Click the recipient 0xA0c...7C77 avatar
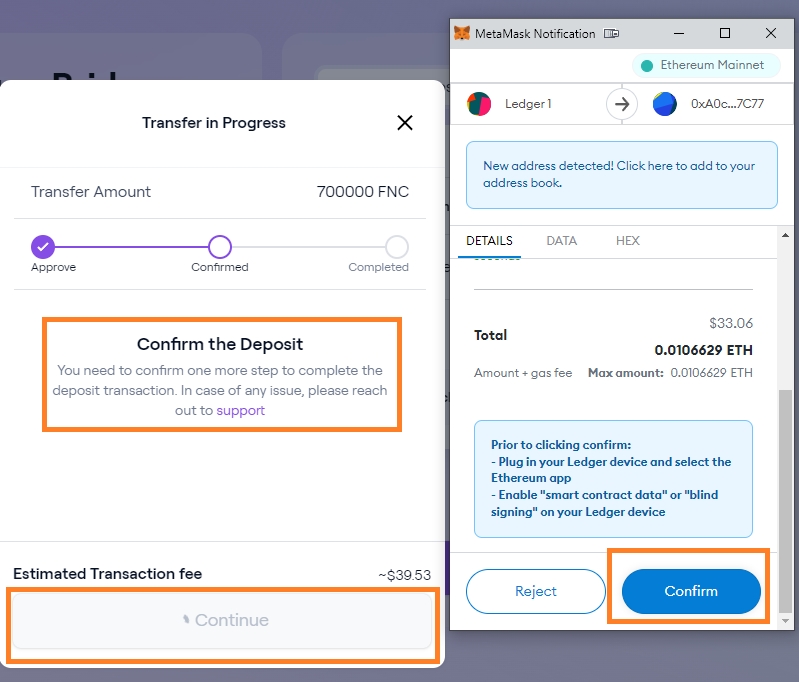Screen dimensions: 799x682 point(664,104)
